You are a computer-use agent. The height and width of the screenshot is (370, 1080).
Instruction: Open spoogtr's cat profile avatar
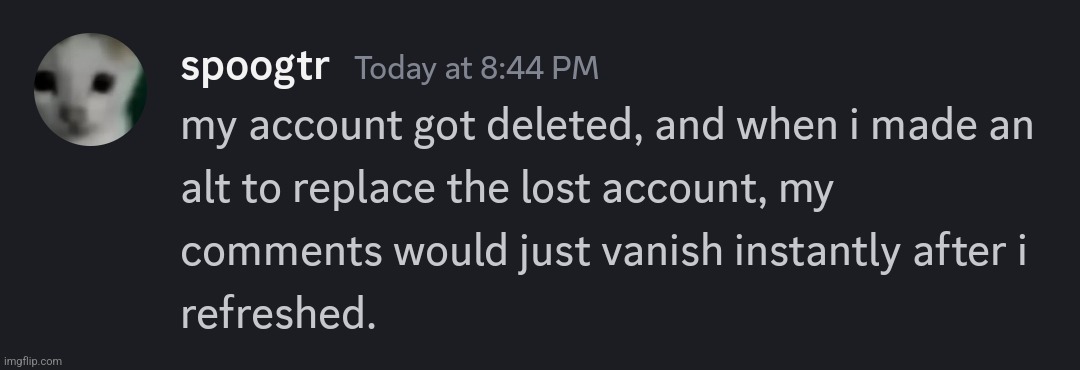click(90, 90)
